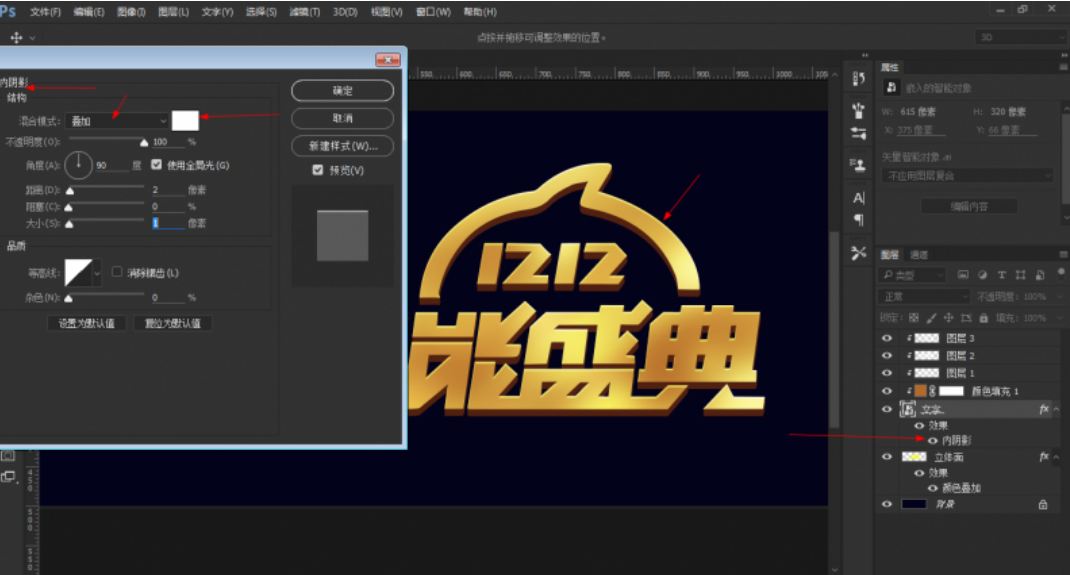Click the fx icon on 文字 layer
The width and height of the screenshot is (1070, 575).
pyautogui.click(x=1043, y=409)
